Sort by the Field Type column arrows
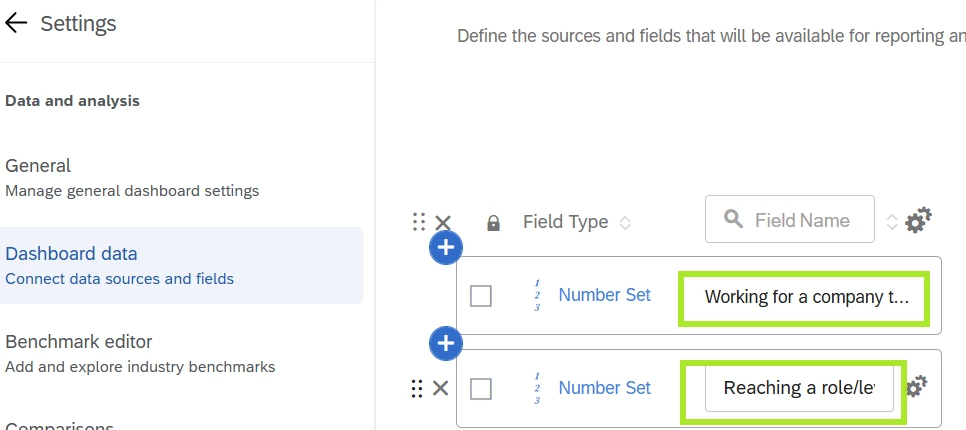The image size is (966, 430). pyautogui.click(x=626, y=223)
